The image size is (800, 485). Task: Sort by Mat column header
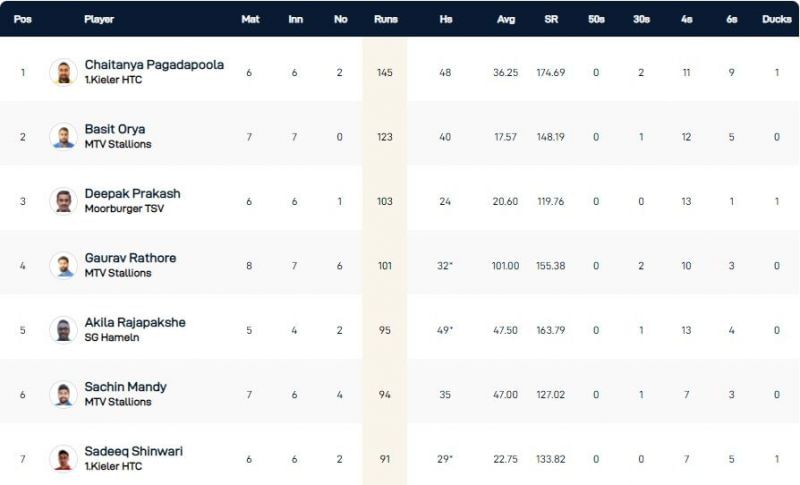click(250, 19)
